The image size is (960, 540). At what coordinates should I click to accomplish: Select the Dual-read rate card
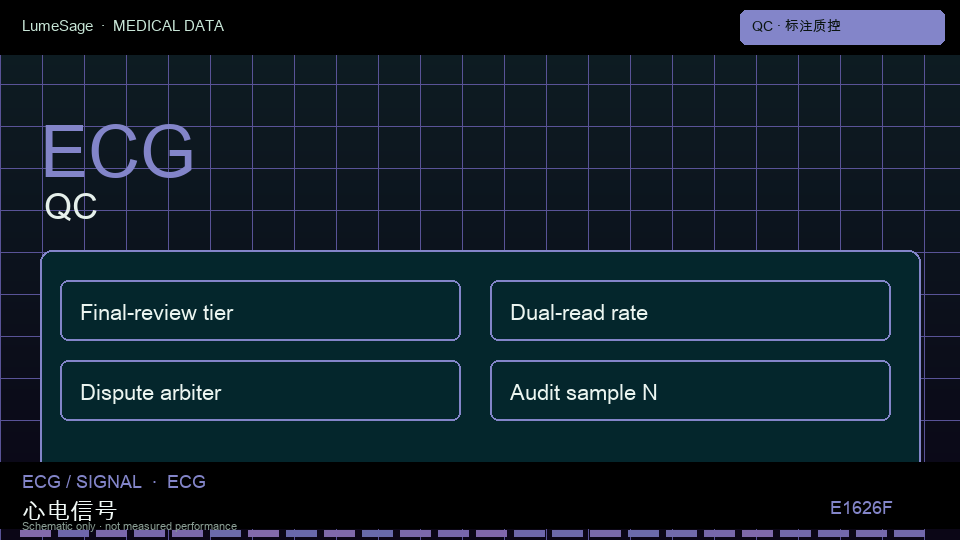pyautogui.click(x=690, y=310)
